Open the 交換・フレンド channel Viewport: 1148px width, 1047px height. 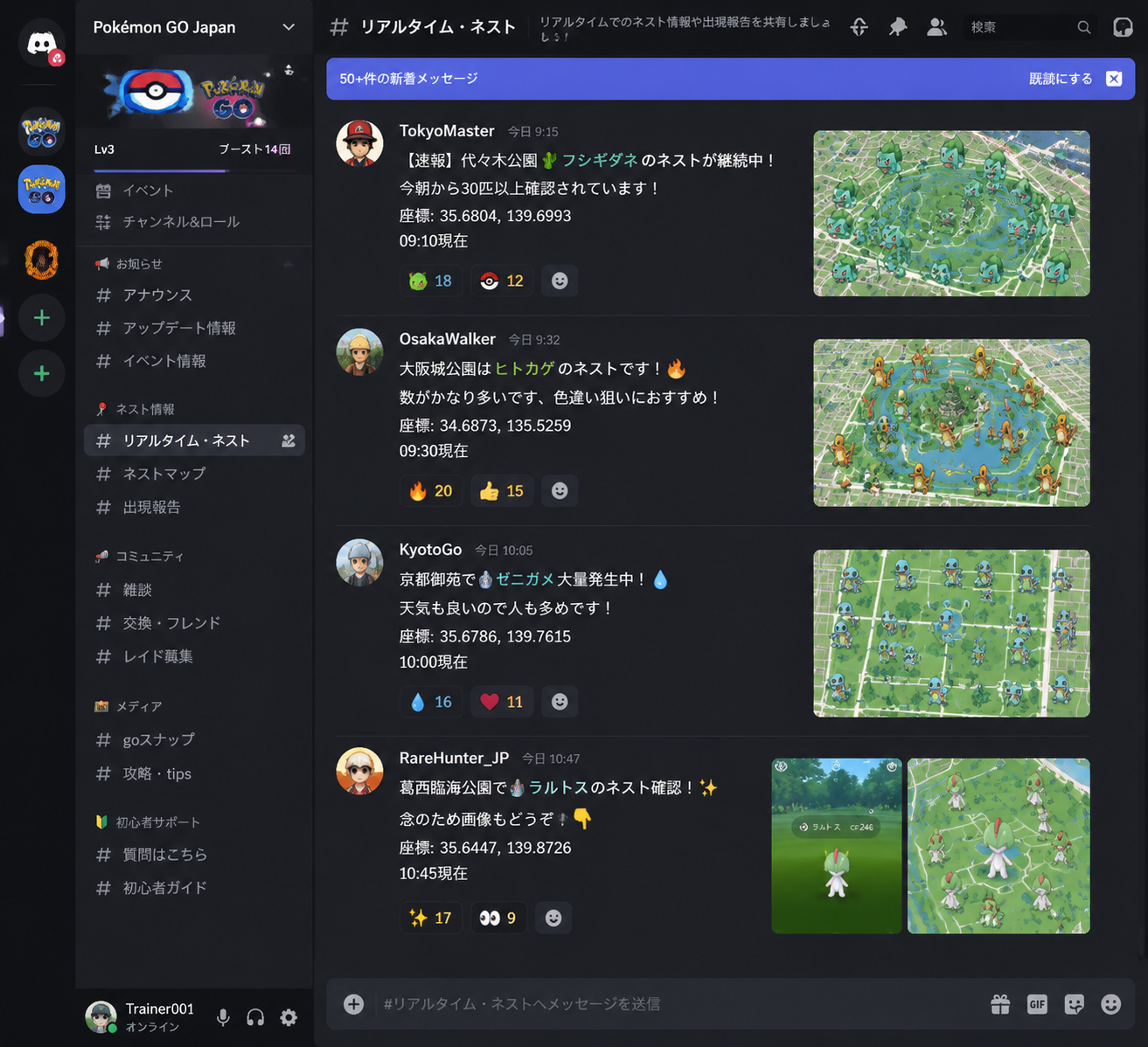point(194,623)
